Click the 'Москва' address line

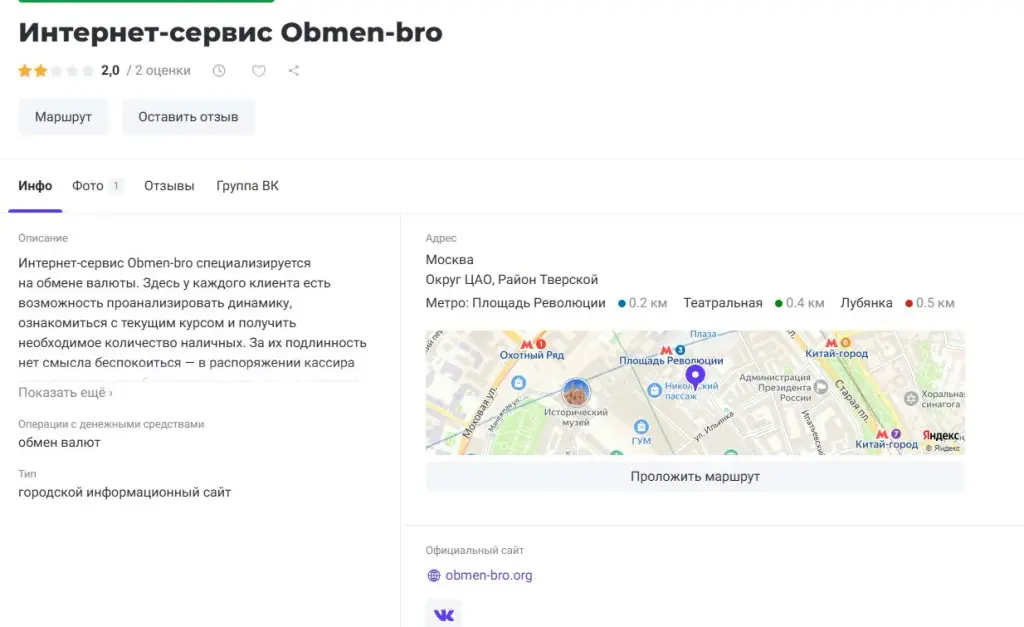click(x=449, y=260)
